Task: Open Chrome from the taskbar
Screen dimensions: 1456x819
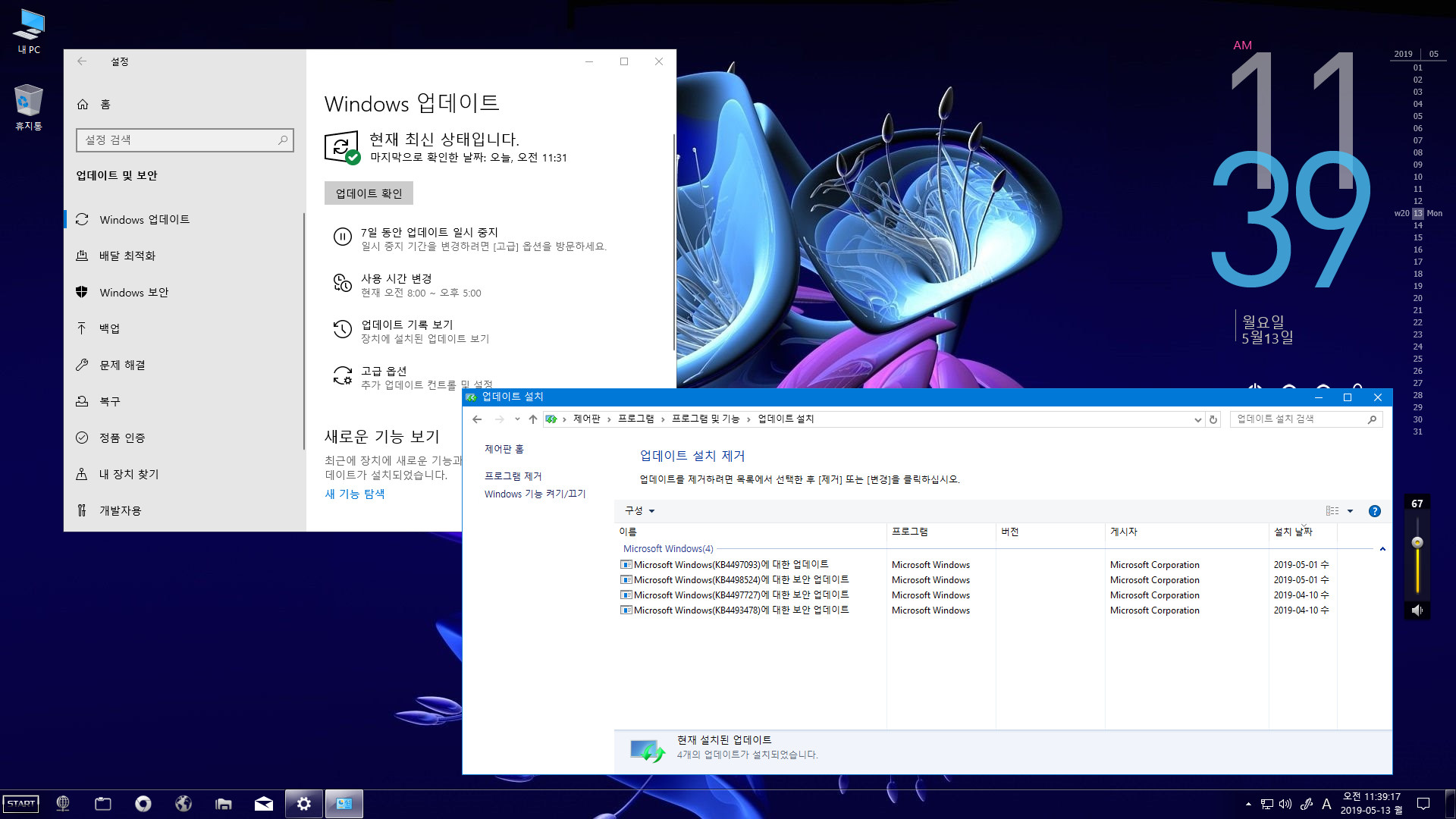Action: click(143, 804)
